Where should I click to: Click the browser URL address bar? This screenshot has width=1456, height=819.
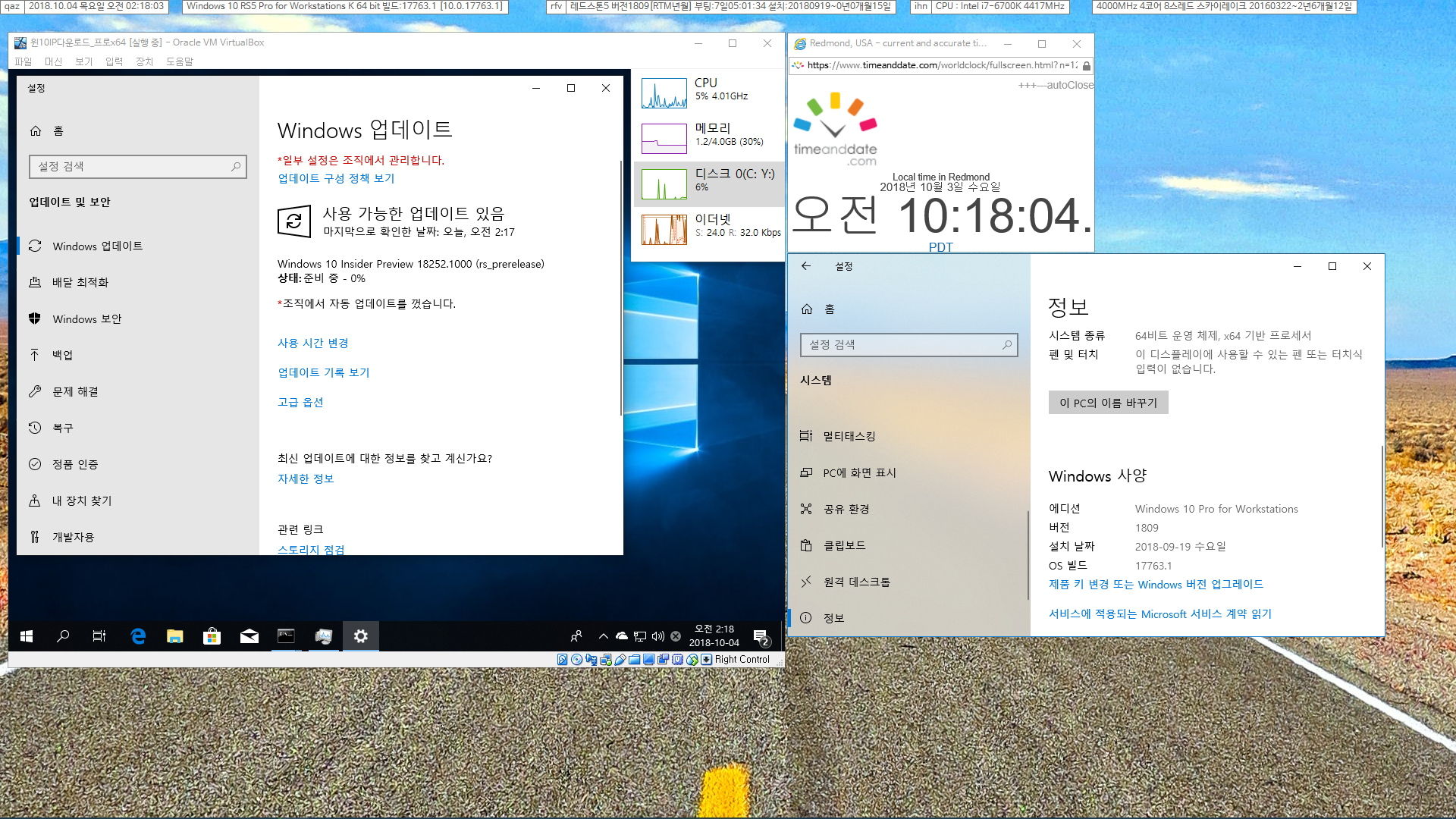pos(942,65)
